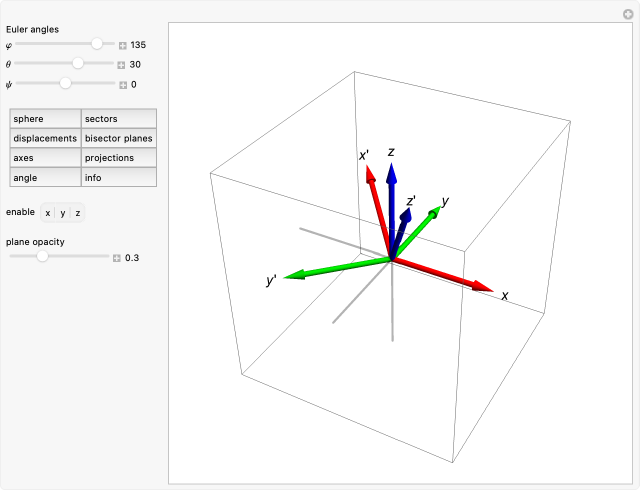640x491 pixels.
Task: Enable the y plane button
Action: point(62,213)
